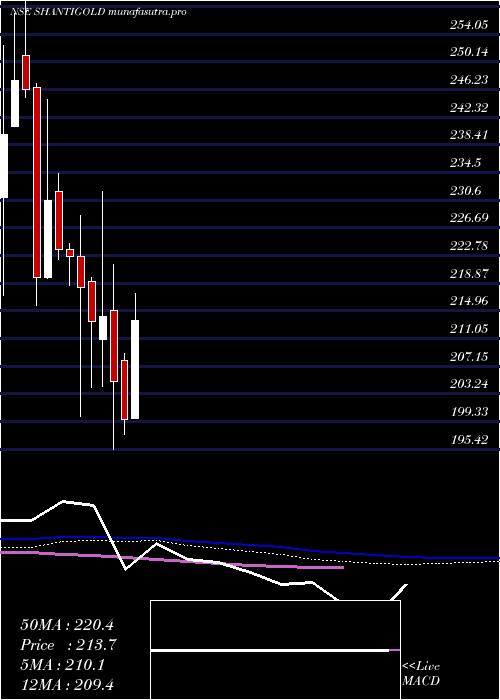500x700 pixels.
Task: Click the MACD indicator box
Action: pyautogui.click(x=275, y=650)
